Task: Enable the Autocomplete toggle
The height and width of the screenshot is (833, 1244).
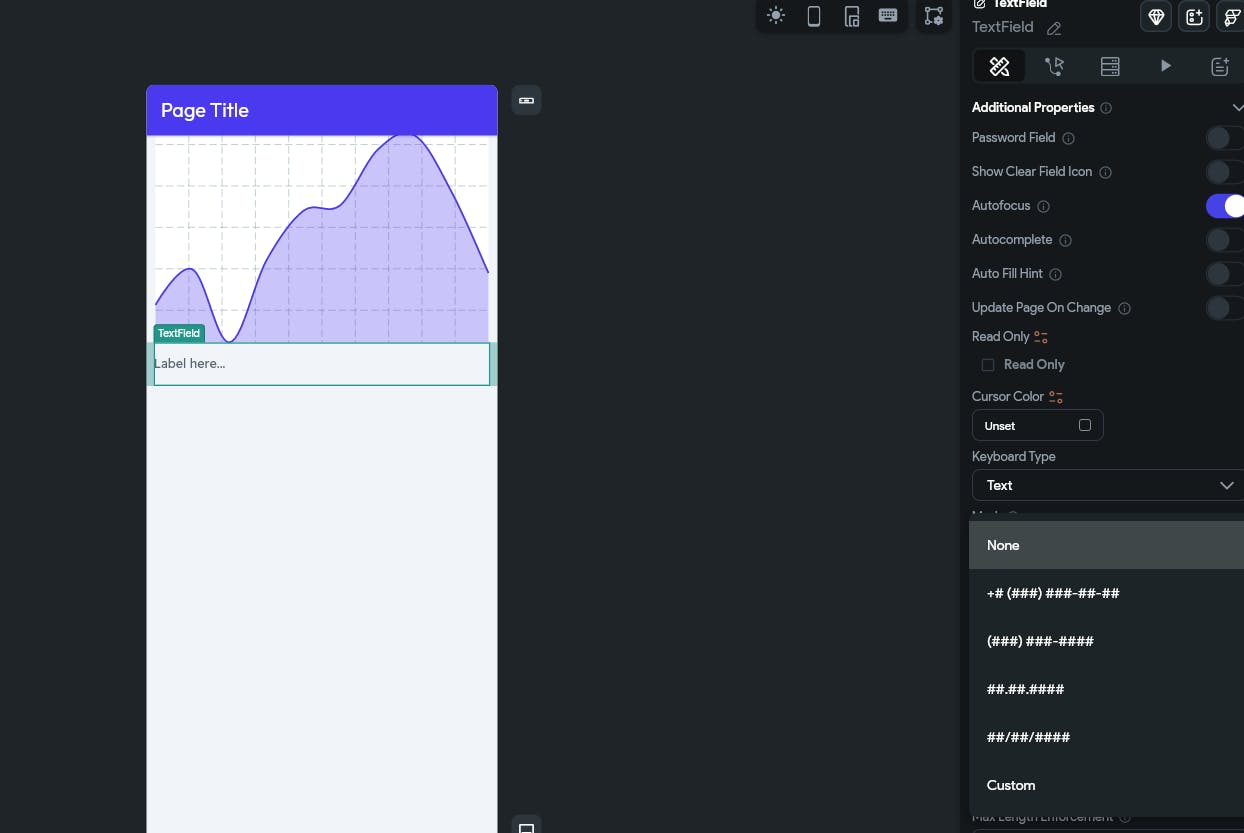Action: click(x=1225, y=240)
